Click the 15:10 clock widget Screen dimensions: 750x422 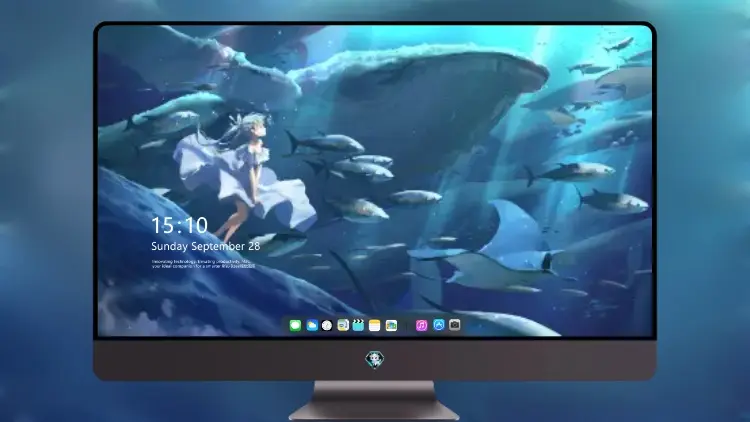(x=180, y=225)
